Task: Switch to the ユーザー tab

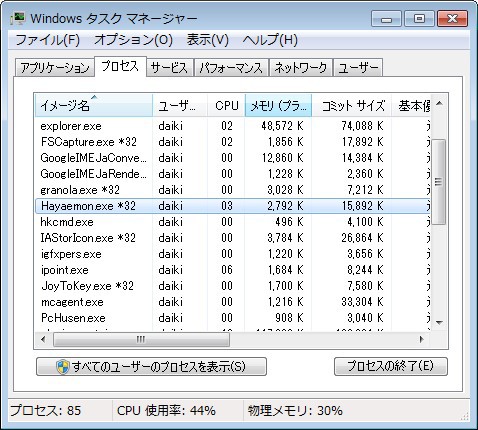Action: 358,68
